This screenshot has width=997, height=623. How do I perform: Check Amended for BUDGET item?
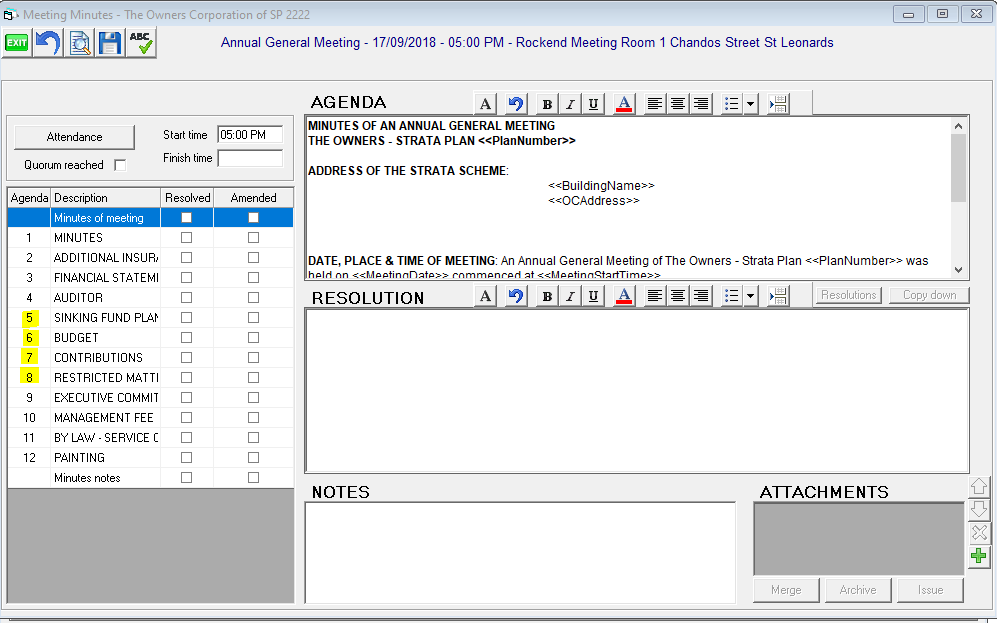point(253,338)
